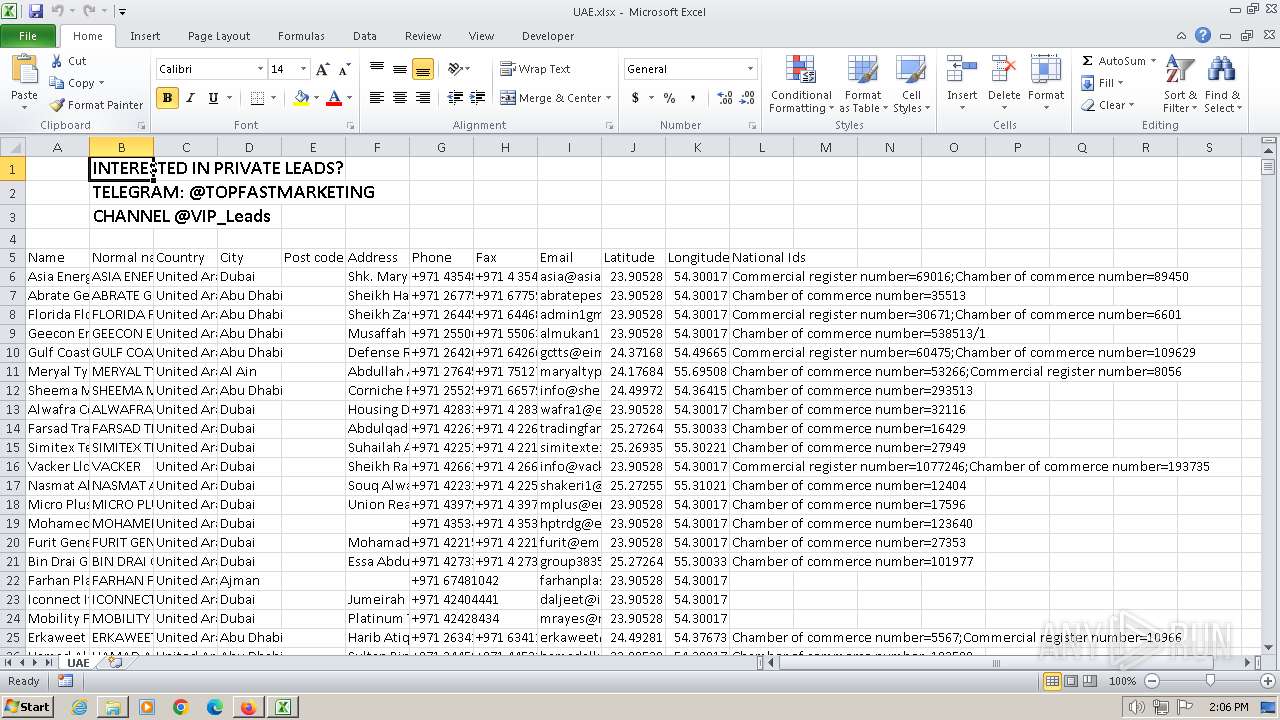1280x720 pixels.
Task: Center text horizontally icon
Action: click(x=399, y=98)
